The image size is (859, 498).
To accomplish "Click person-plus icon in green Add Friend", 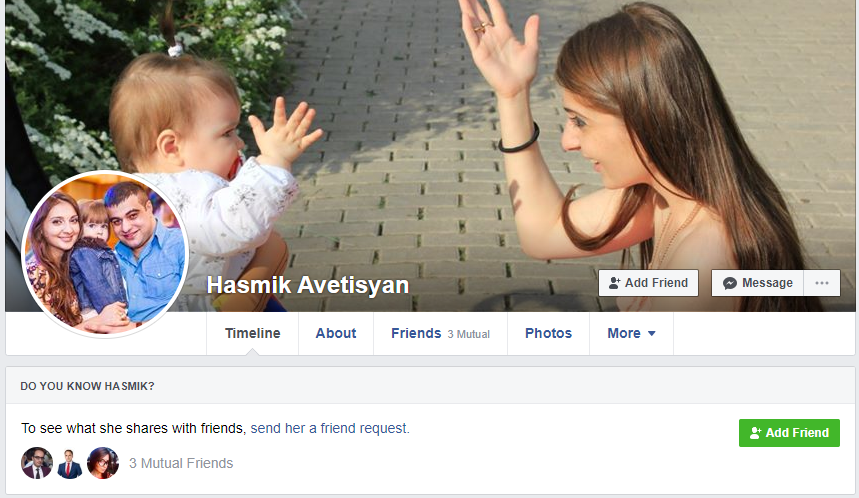I will (x=755, y=433).
